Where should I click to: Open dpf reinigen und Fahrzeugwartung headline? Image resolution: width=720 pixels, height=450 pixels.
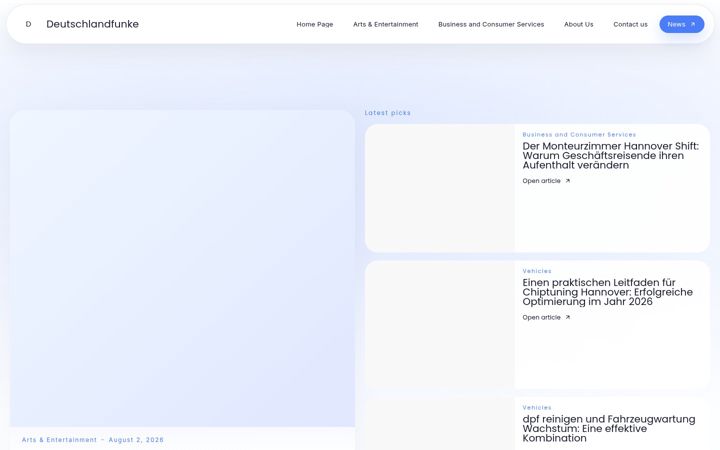pos(609,428)
